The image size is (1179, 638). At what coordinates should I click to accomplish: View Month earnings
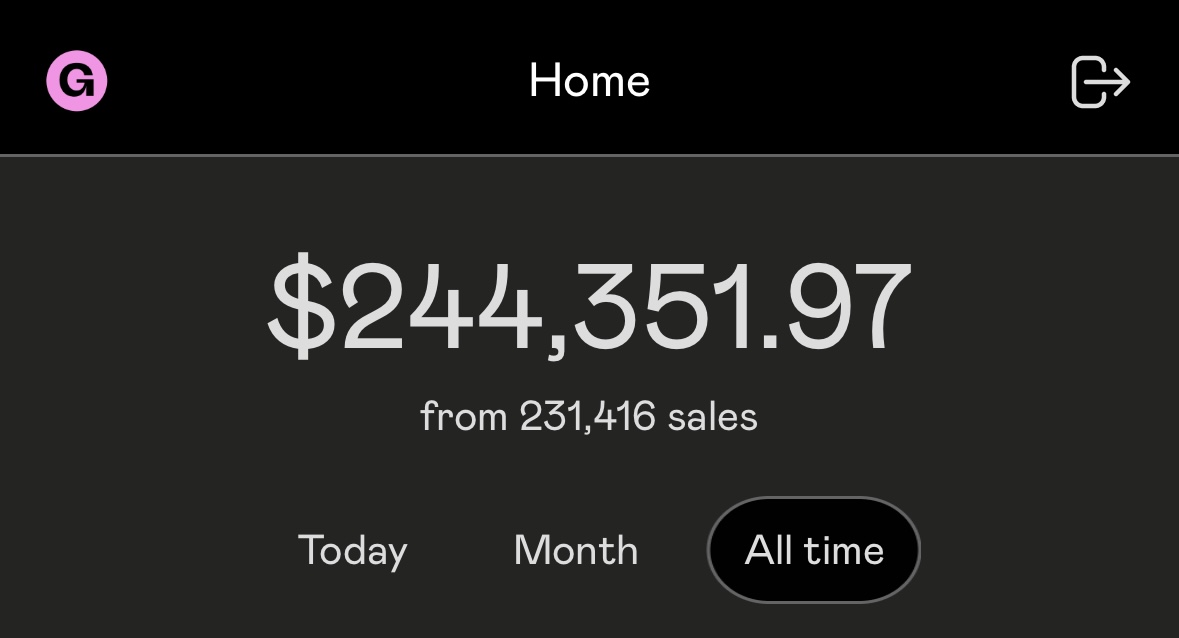575,550
